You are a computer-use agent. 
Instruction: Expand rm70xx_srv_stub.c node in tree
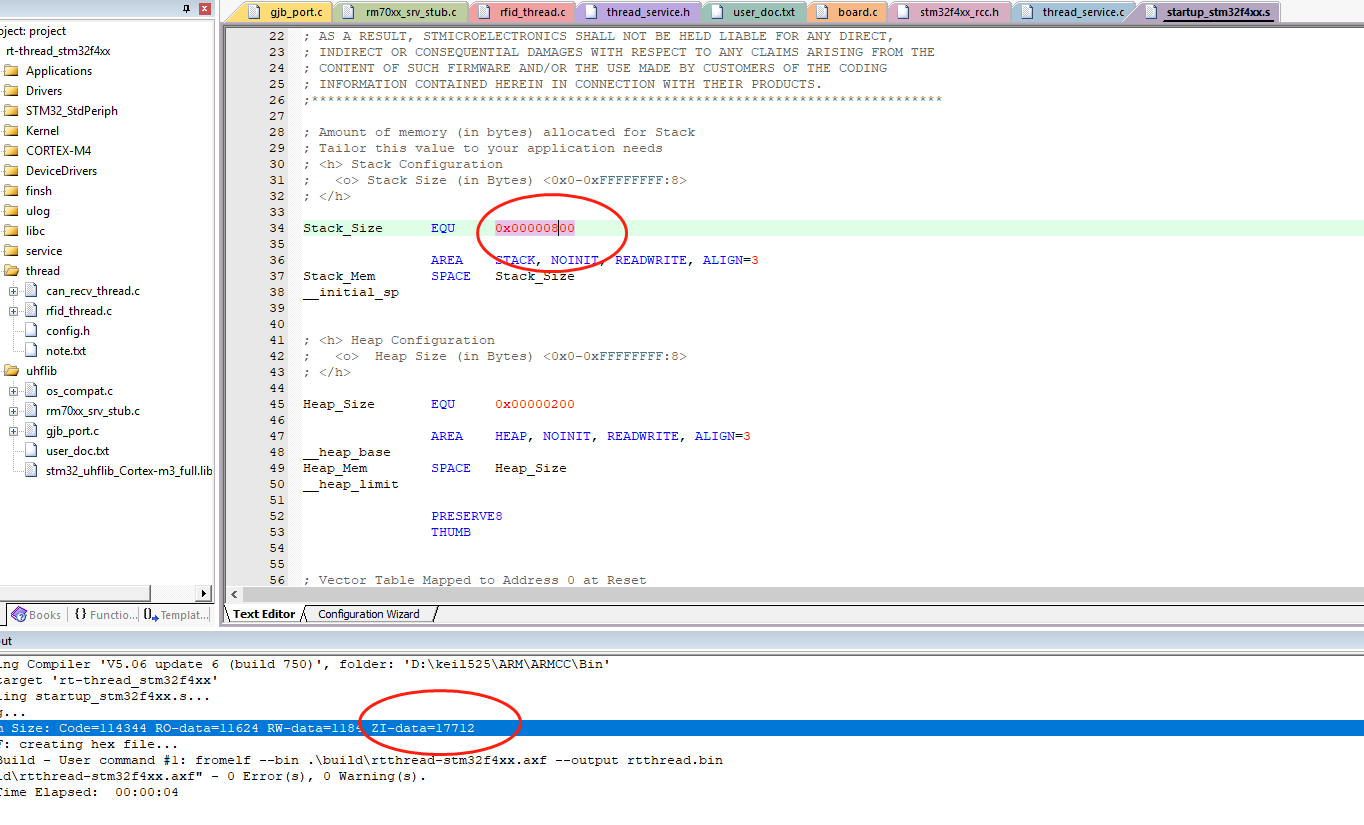[x=14, y=411]
